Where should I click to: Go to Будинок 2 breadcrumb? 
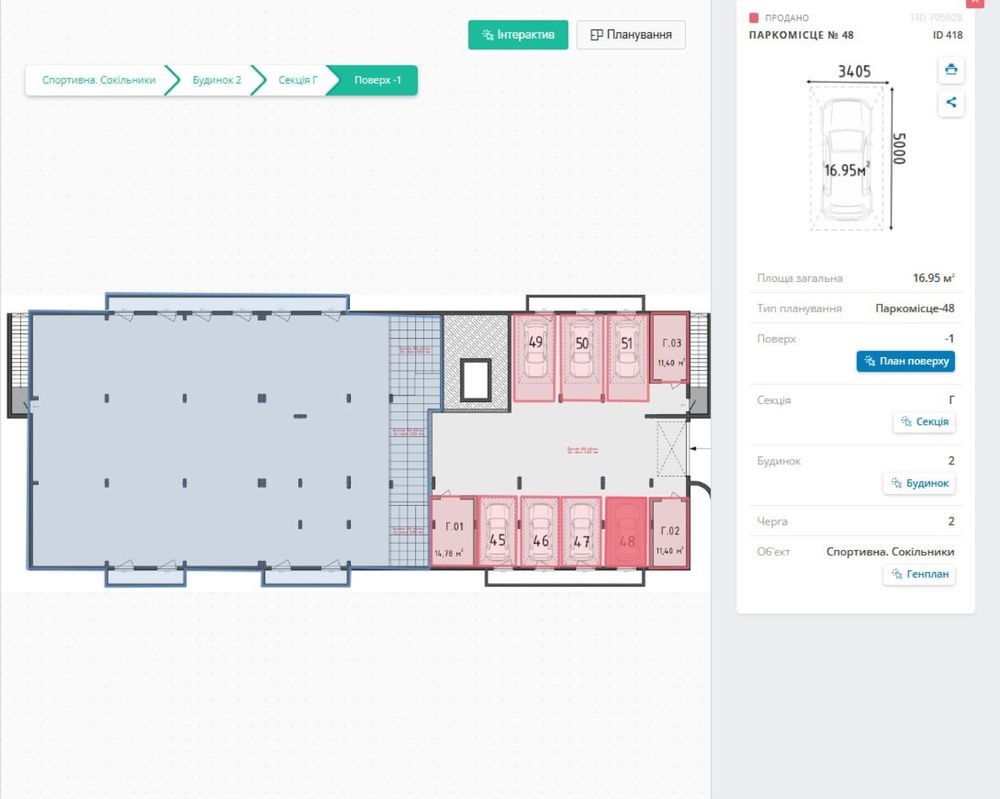217,80
